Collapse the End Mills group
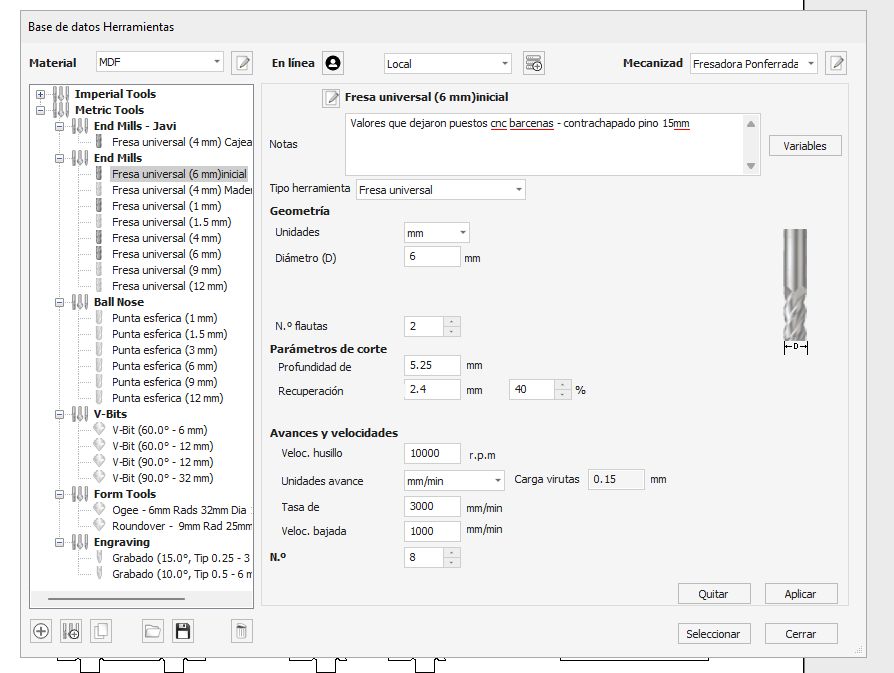Image resolution: width=894 pixels, height=673 pixels. 59,158
